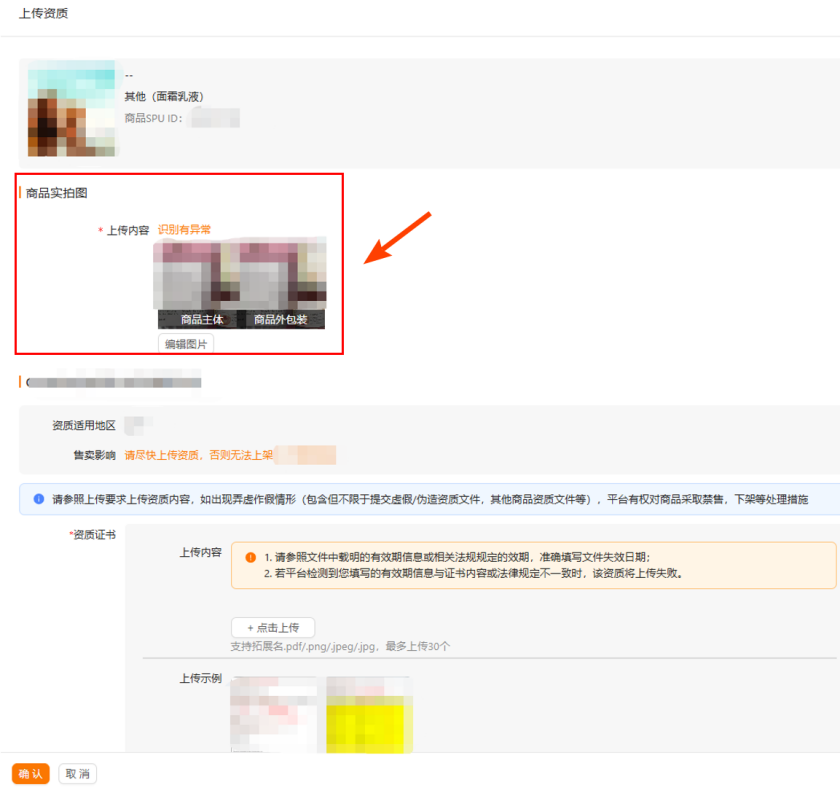Open the yellow 上传示例 example image
The image size is (840, 790).
368,713
